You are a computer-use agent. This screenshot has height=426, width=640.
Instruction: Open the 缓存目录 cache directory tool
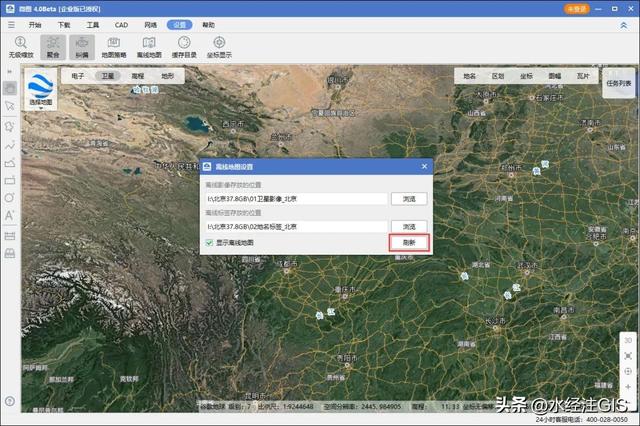[x=184, y=47]
